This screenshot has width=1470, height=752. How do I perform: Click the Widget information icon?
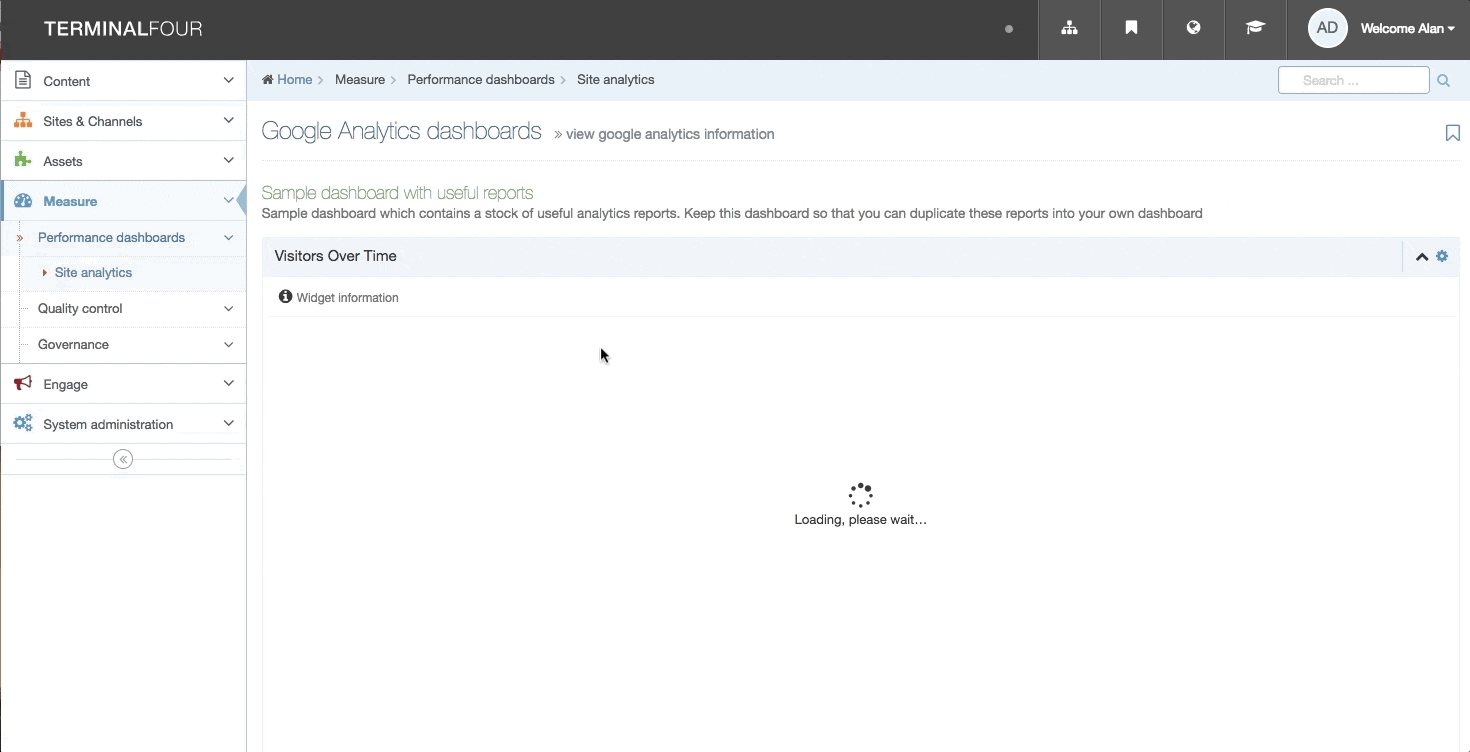tap(286, 297)
